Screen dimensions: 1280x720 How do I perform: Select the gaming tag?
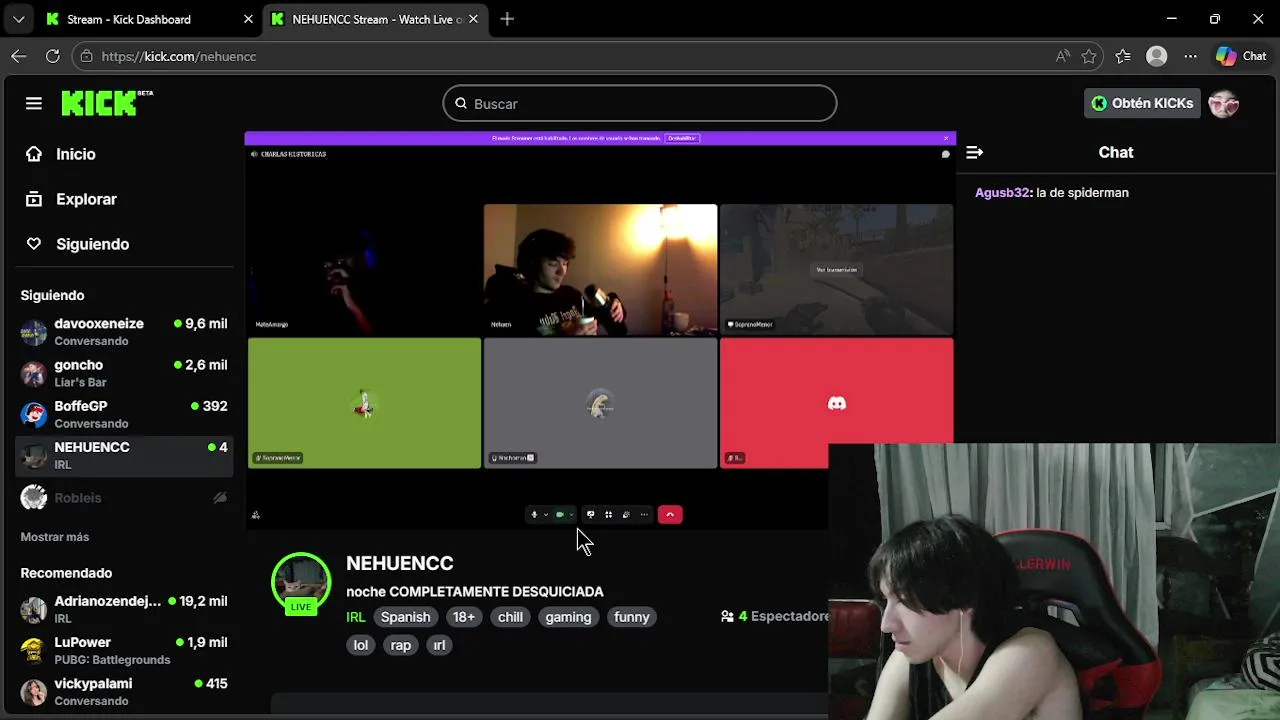click(568, 617)
